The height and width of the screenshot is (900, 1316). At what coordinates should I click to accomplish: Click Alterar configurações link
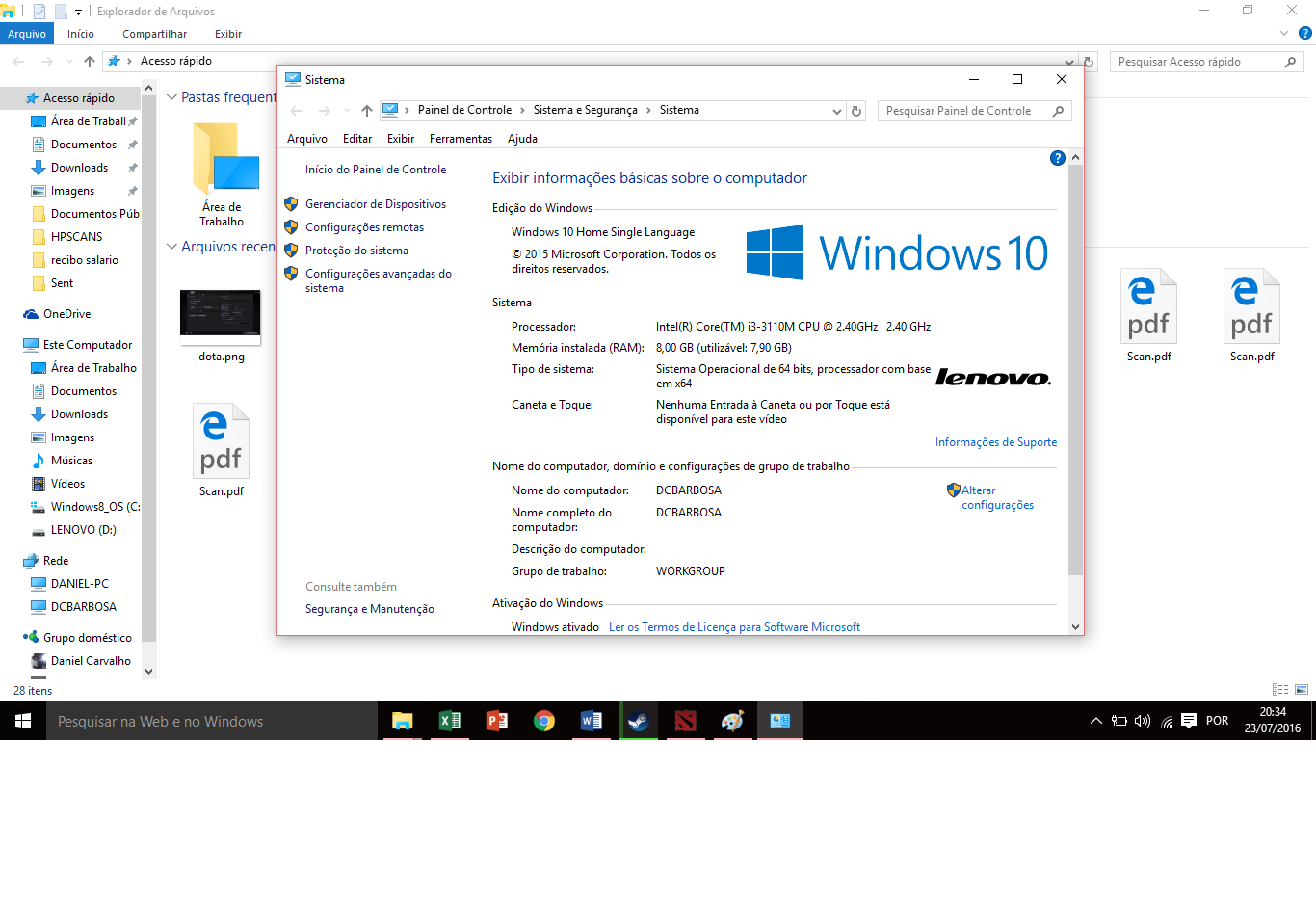tap(997, 497)
